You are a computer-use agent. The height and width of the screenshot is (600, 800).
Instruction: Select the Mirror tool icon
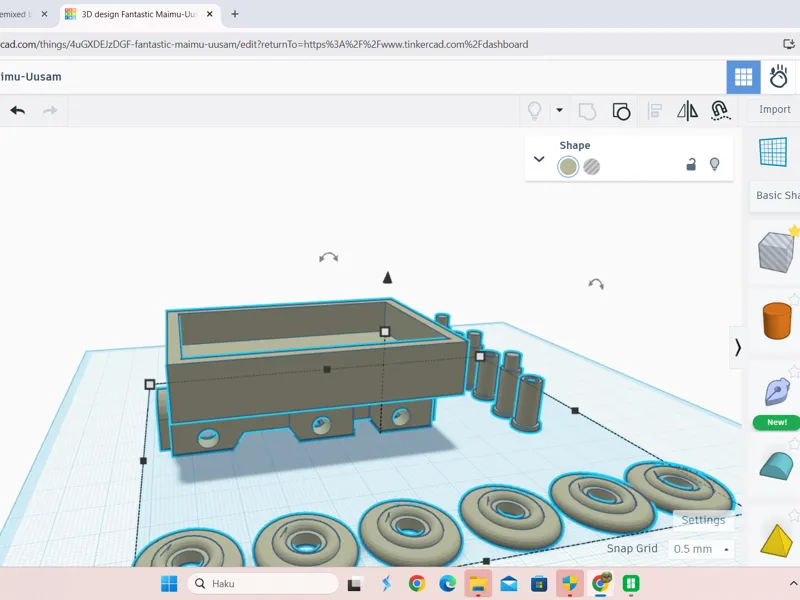pos(687,111)
